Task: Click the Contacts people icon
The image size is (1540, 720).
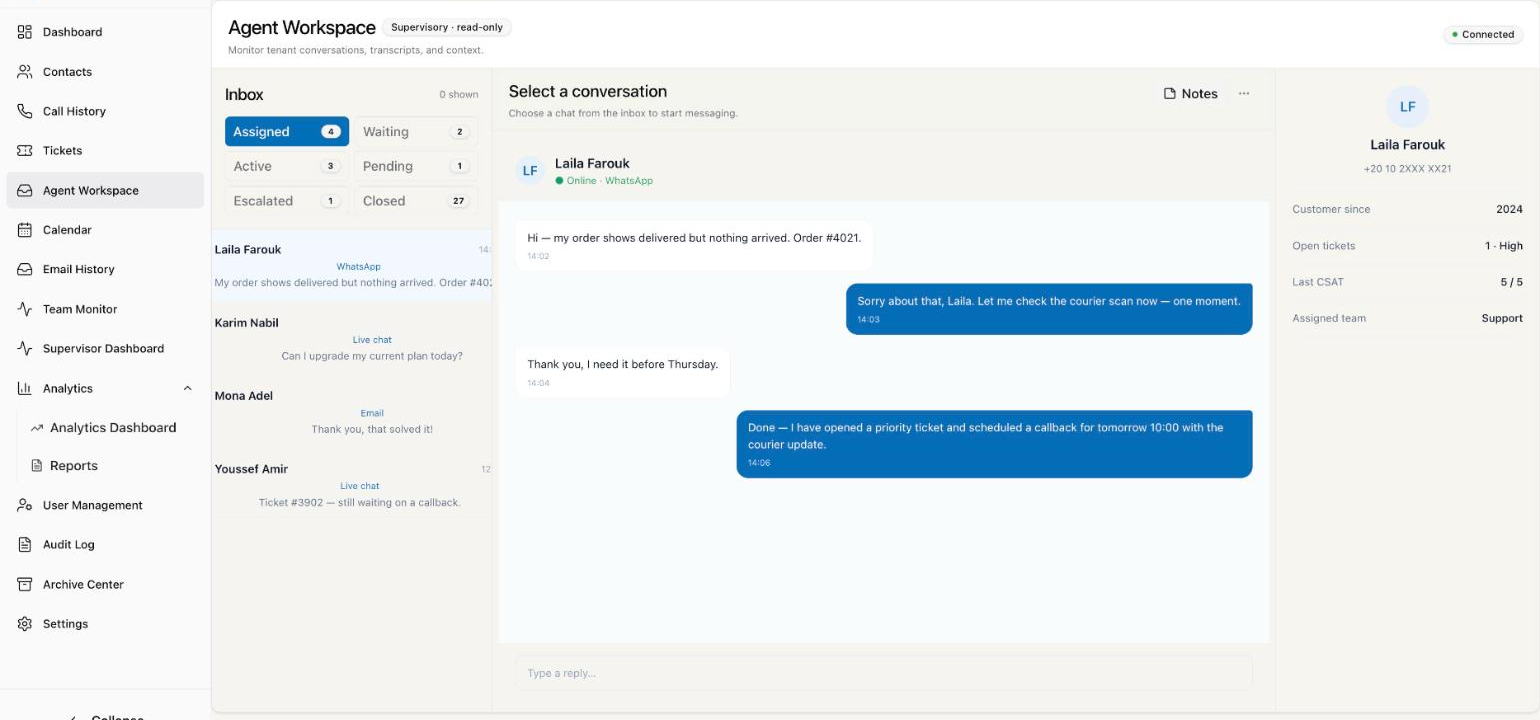Action: click(25, 72)
